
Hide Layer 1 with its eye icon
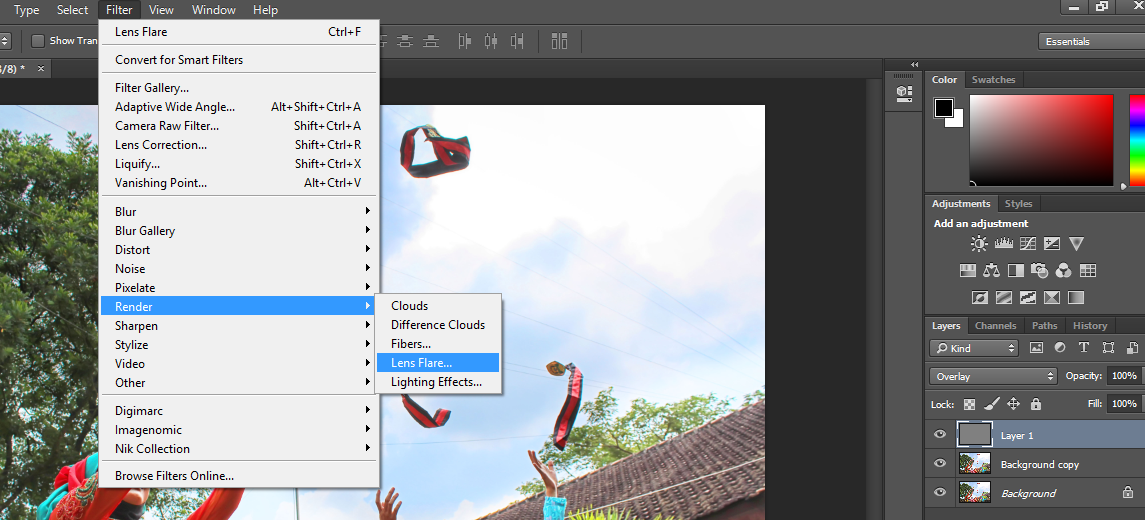(x=940, y=435)
